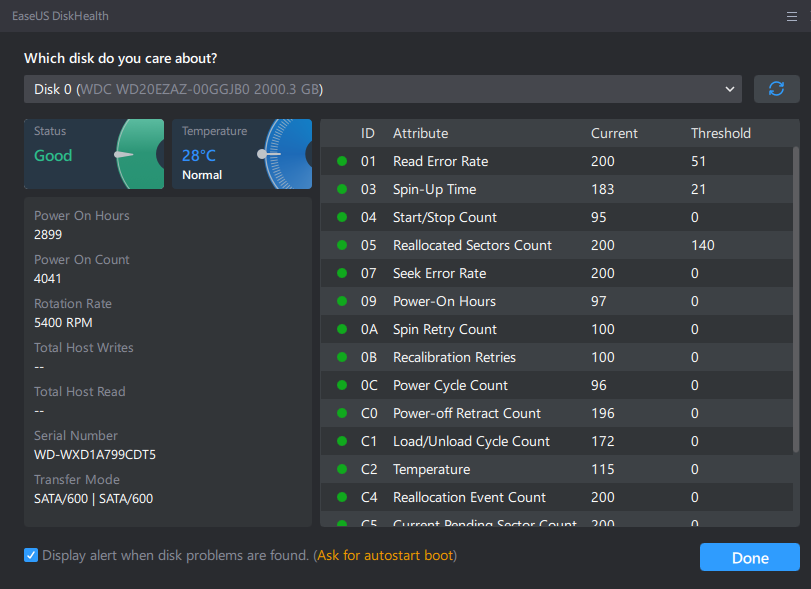The height and width of the screenshot is (589, 811).
Task: Click the Attribute column header
Action: (x=420, y=133)
